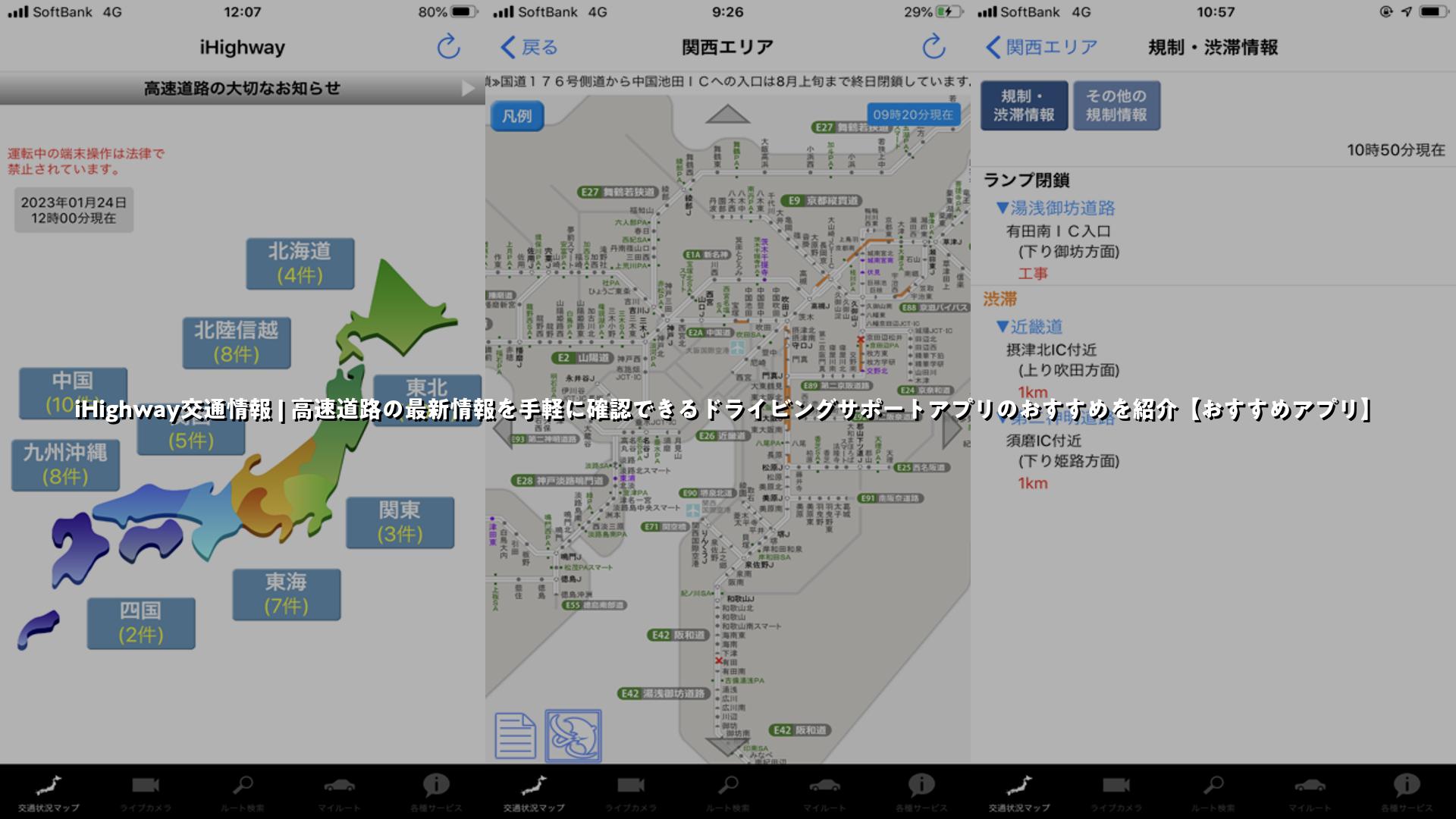Tap the E9 京都縦貫道 route label on the map

coord(822,200)
